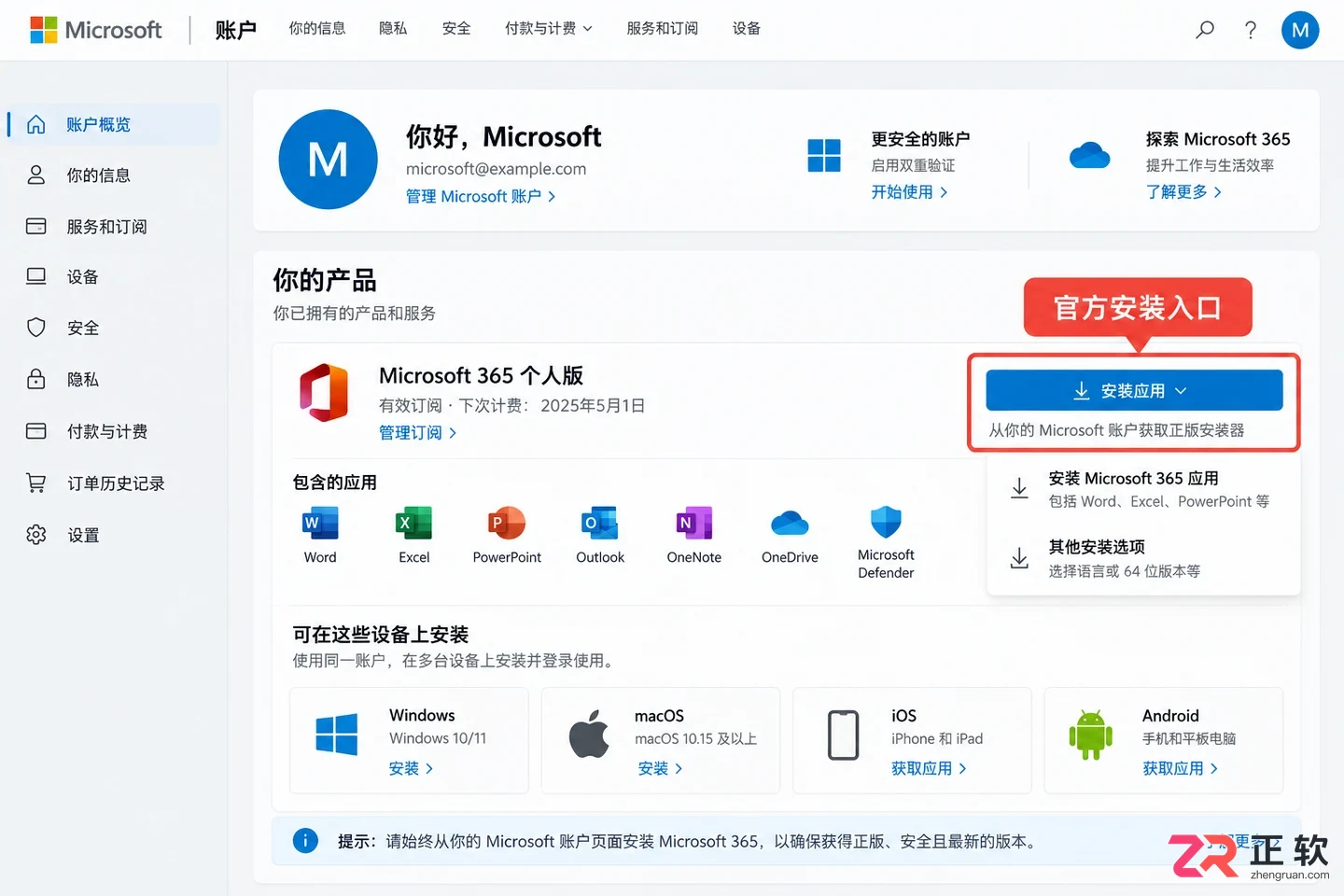The width and height of the screenshot is (1344, 896).
Task: Click 了解更多 link under 探索 Microsoft 365
Action: point(1183,191)
